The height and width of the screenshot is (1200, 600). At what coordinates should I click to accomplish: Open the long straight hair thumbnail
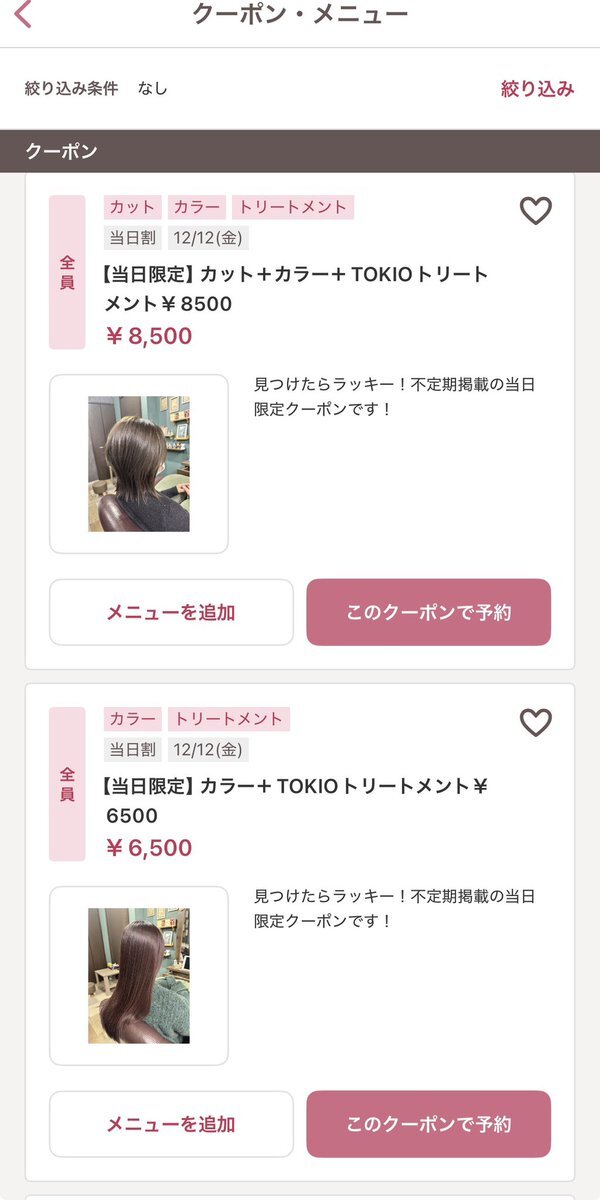click(139, 976)
